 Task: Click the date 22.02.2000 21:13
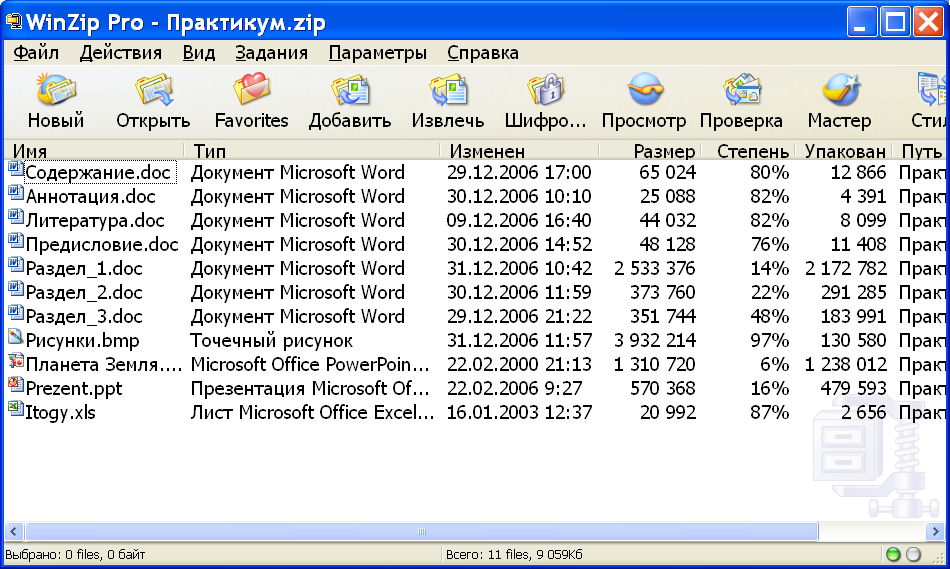pos(519,364)
